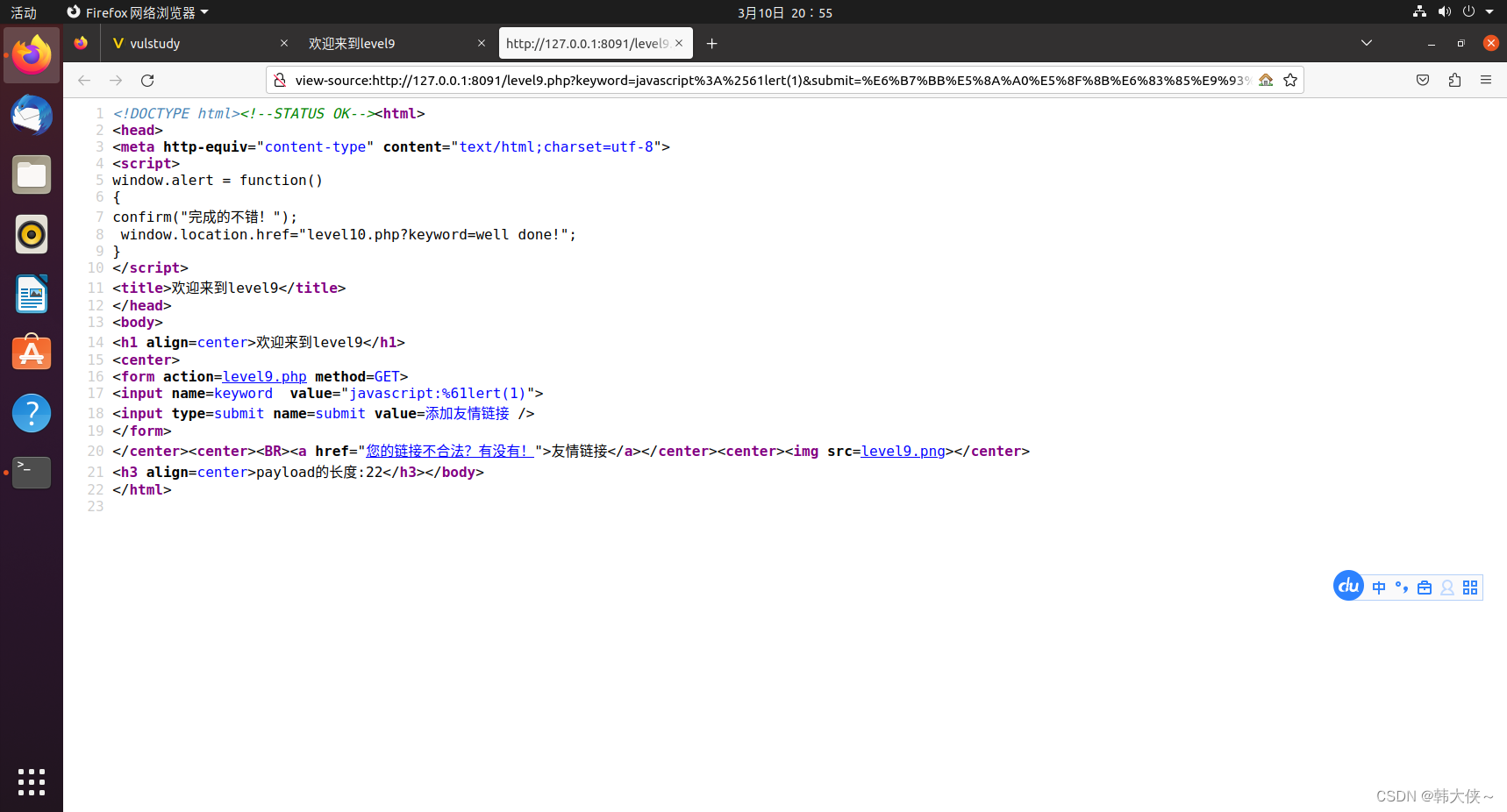Close the 欢迎来到level9 tab
This screenshot has height=812, width=1507.
[482, 43]
